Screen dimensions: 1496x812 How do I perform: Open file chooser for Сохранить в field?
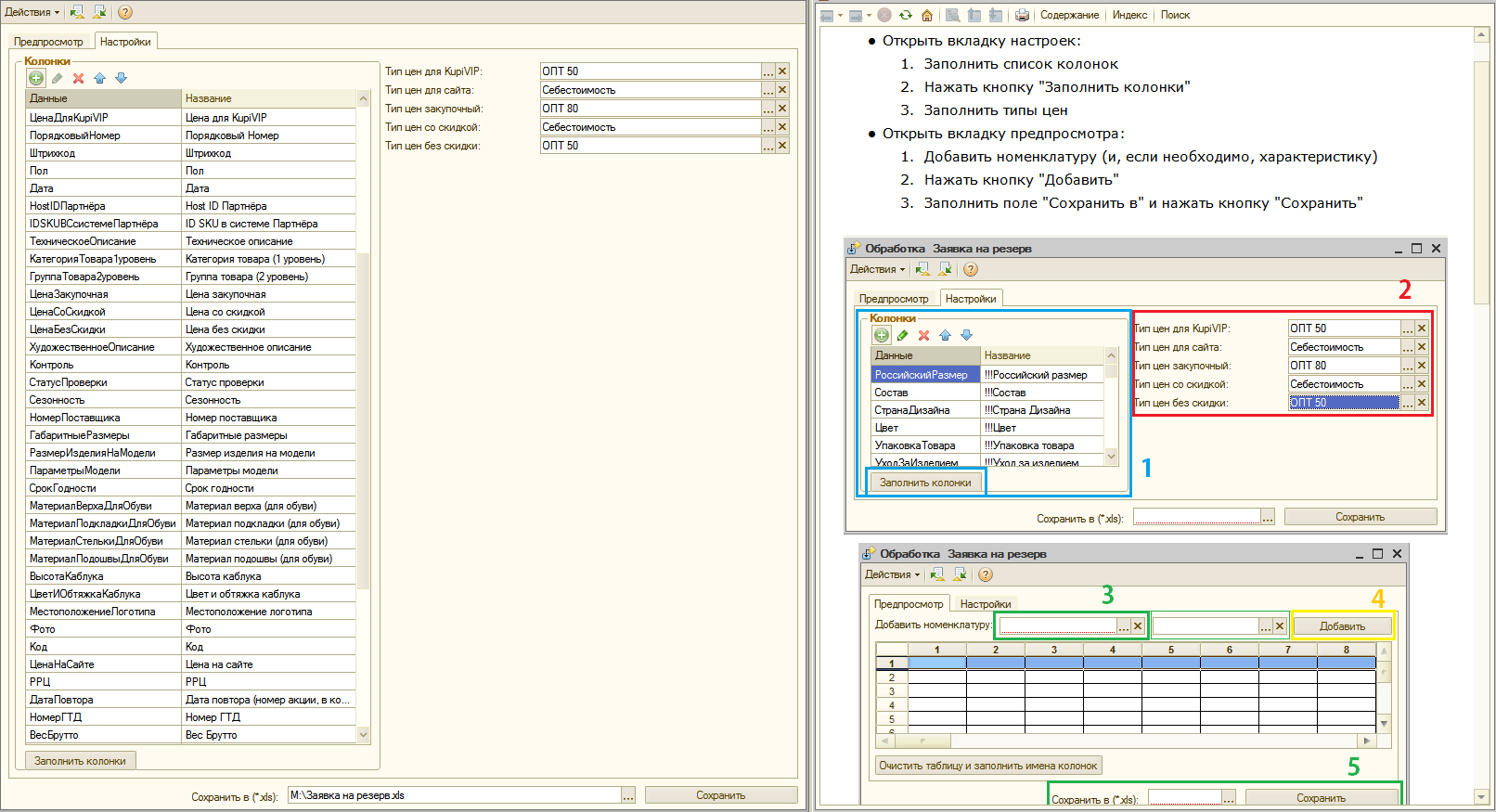(x=628, y=795)
